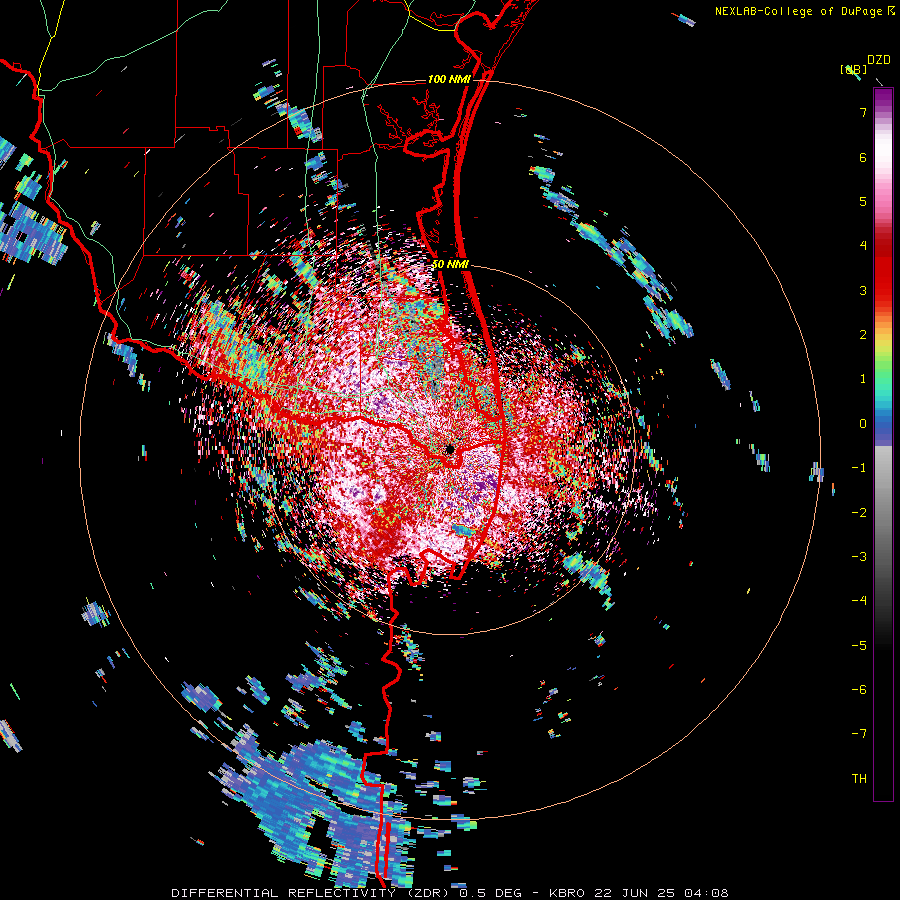This screenshot has height=900, width=900.
Task: Click the -1 value on color scale
Action: click(x=859, y=468)
